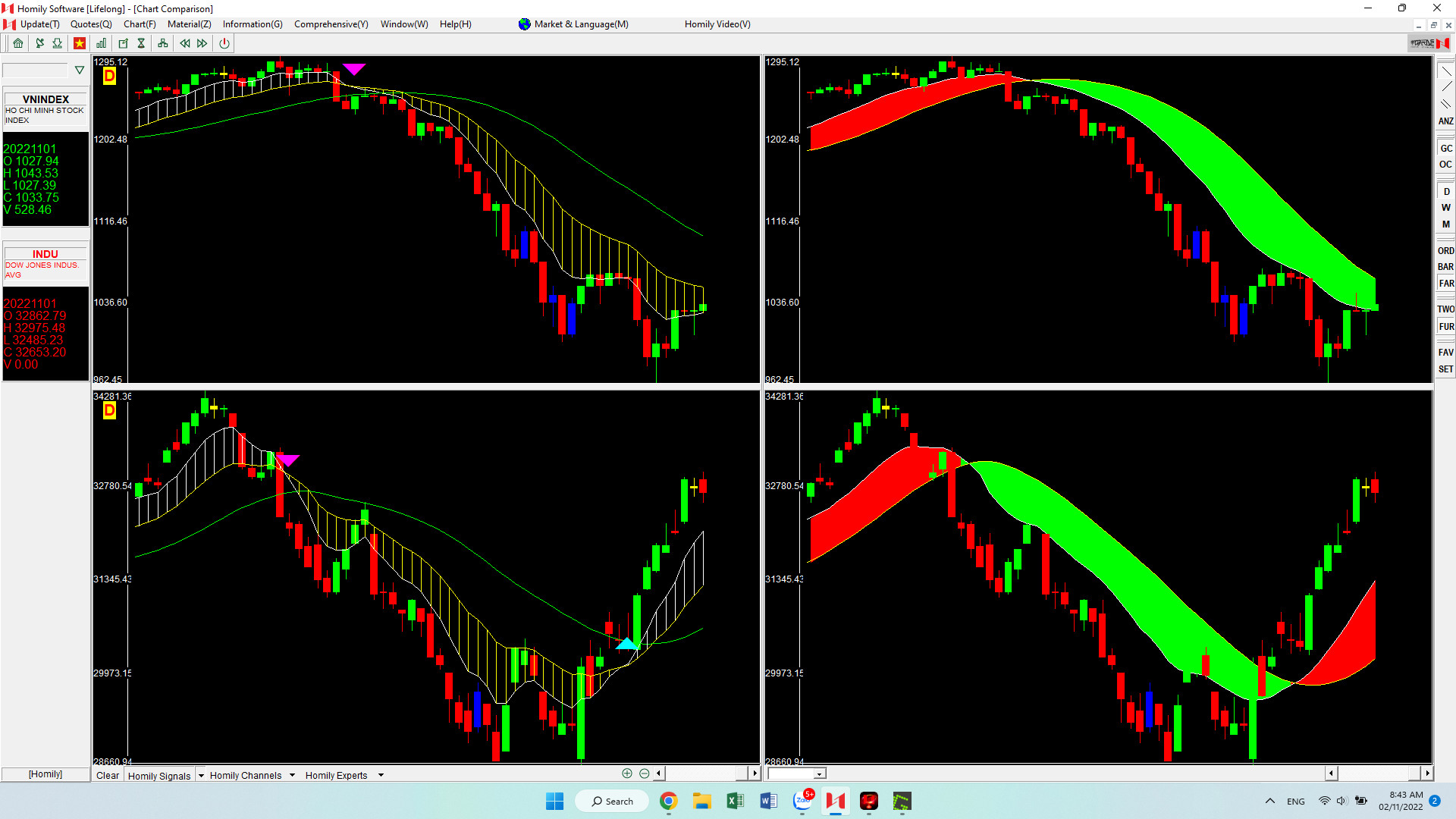Click the Vietnam flag star icon
The height and width of the screenshot is (819, 1456).
pyautogui.click(x=80, y=43)
